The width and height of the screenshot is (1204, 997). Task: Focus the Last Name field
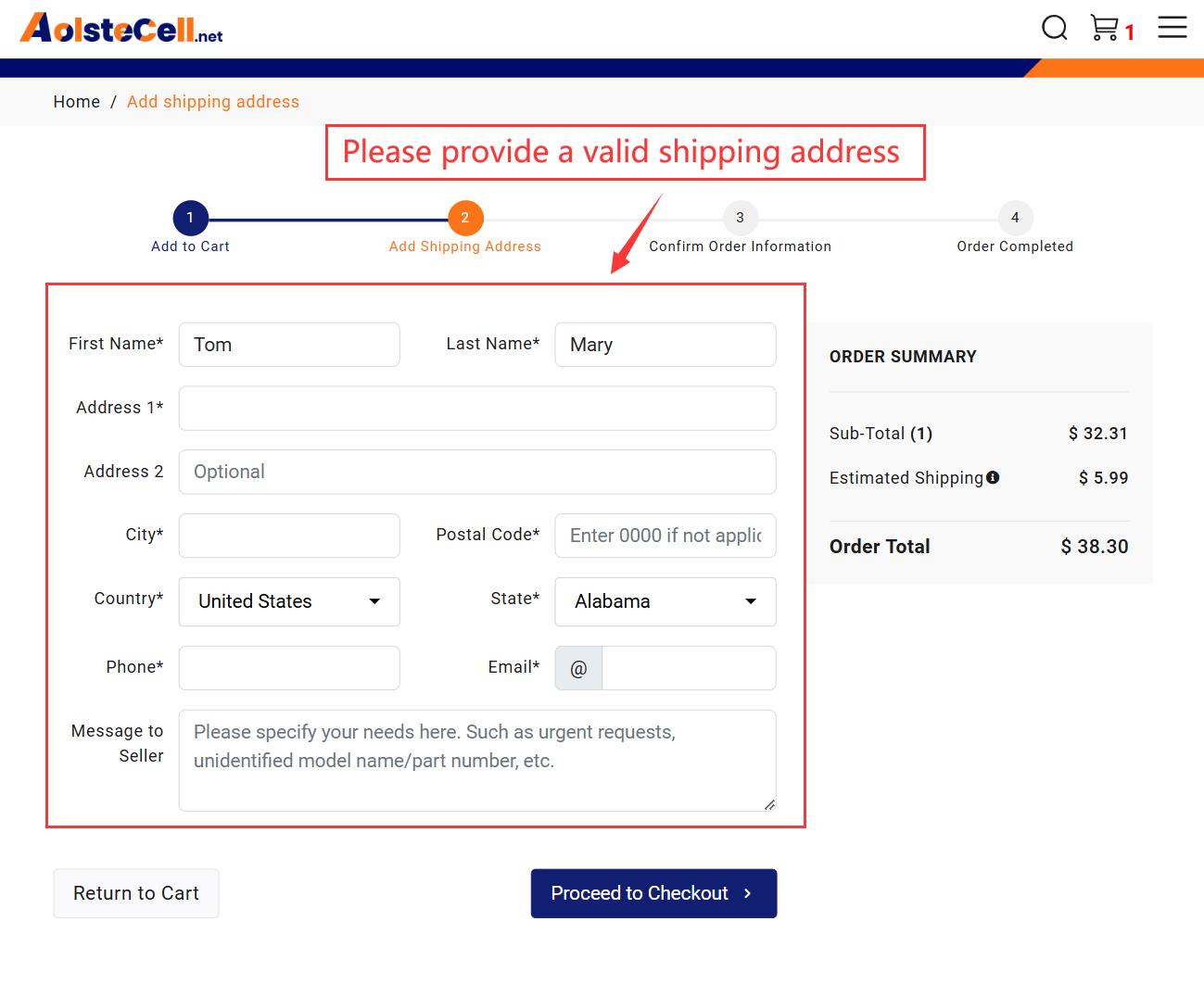tap(665, 345)
